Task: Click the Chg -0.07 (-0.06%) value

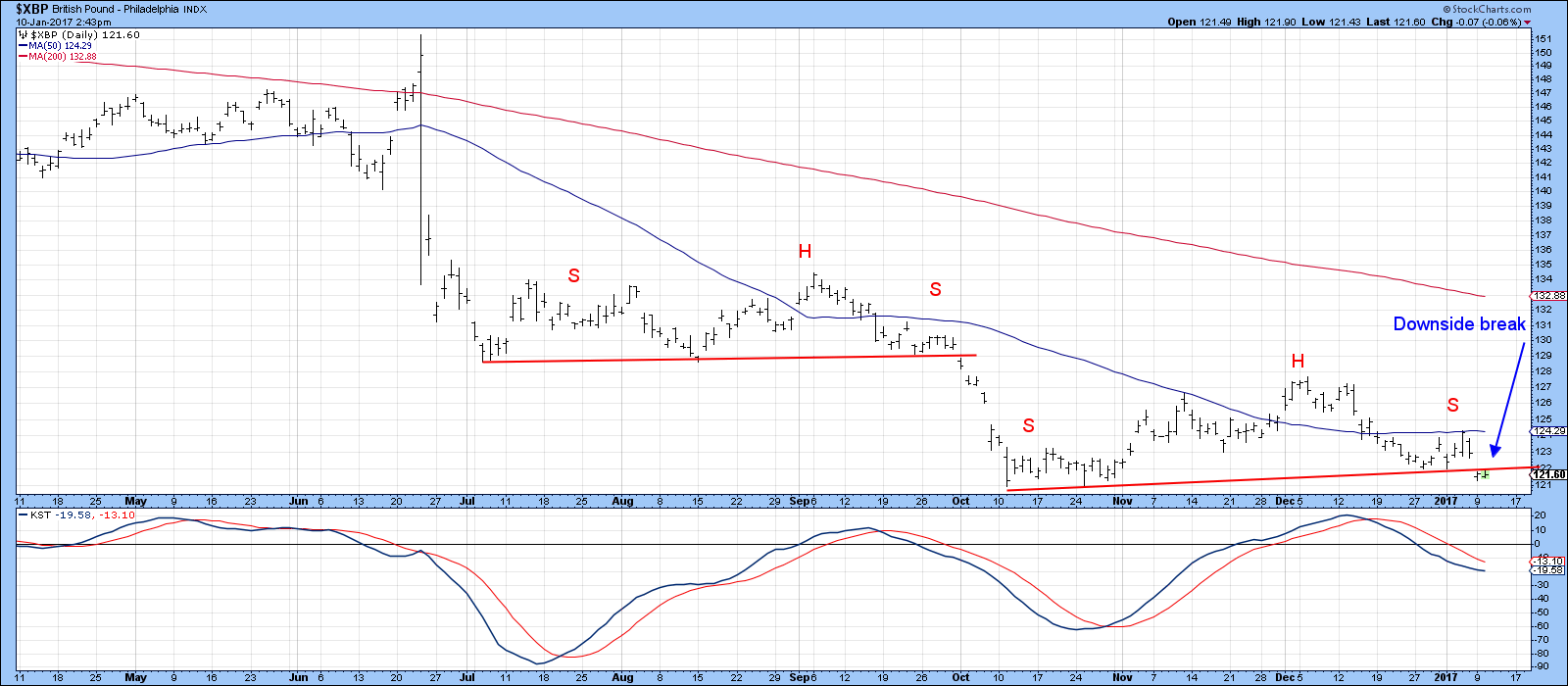Action: click(x=1477, y=22)
